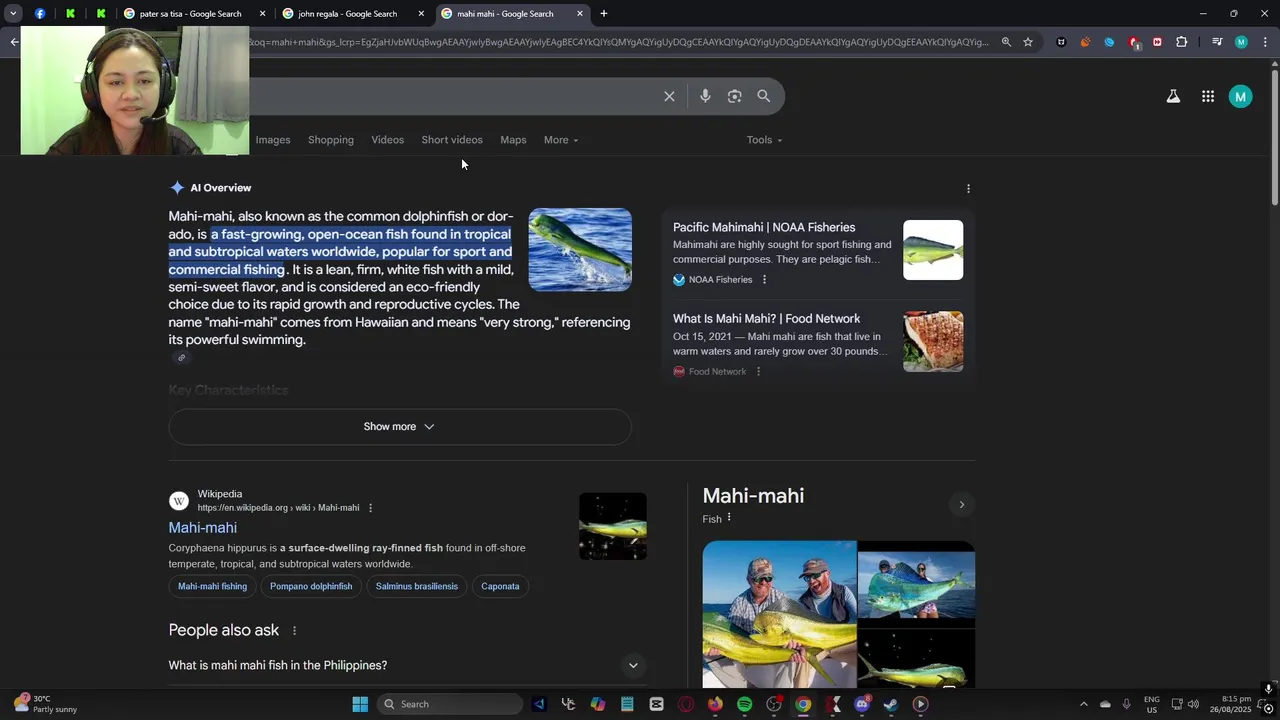Click the Food Network grilled fish thumbnail
The height and width of the screenshot is (720, 1280).
933,342
